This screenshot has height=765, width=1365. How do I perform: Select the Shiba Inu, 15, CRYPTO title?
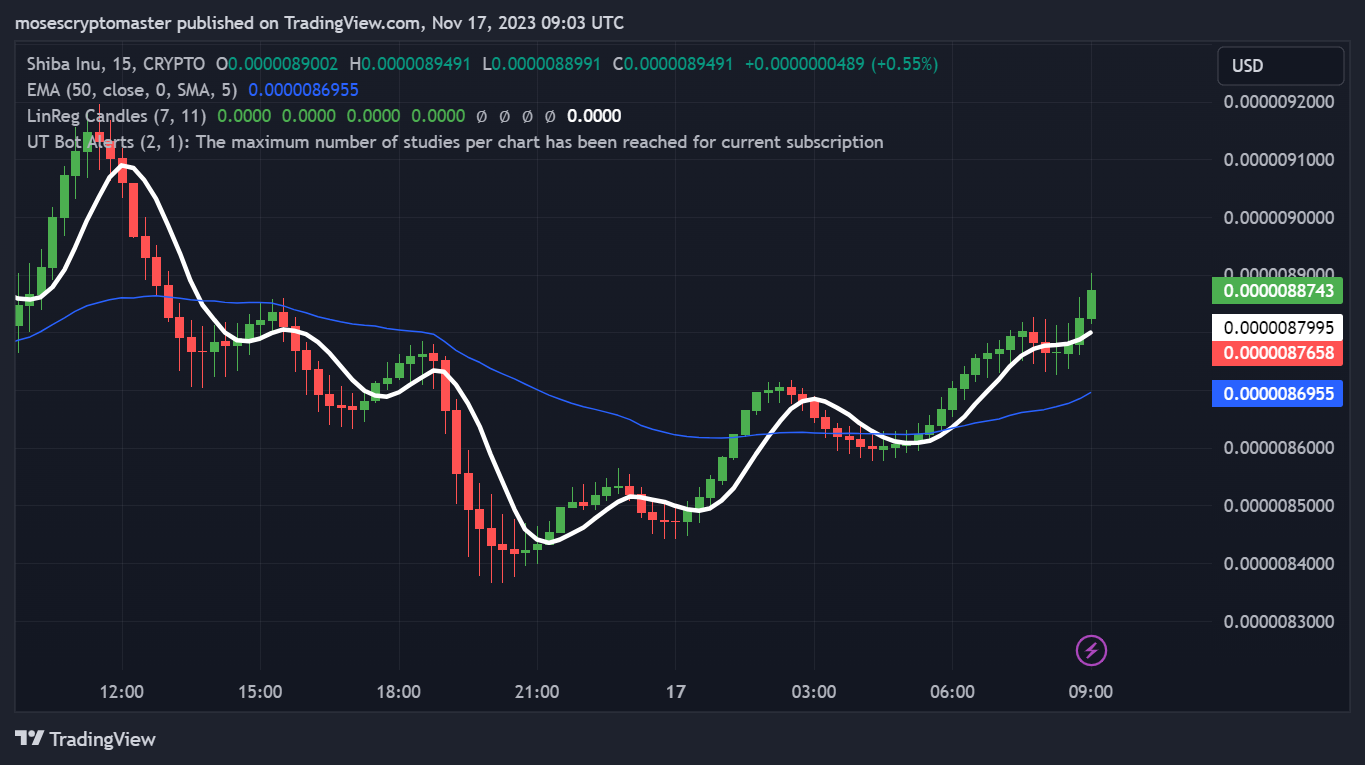point(116,63)
